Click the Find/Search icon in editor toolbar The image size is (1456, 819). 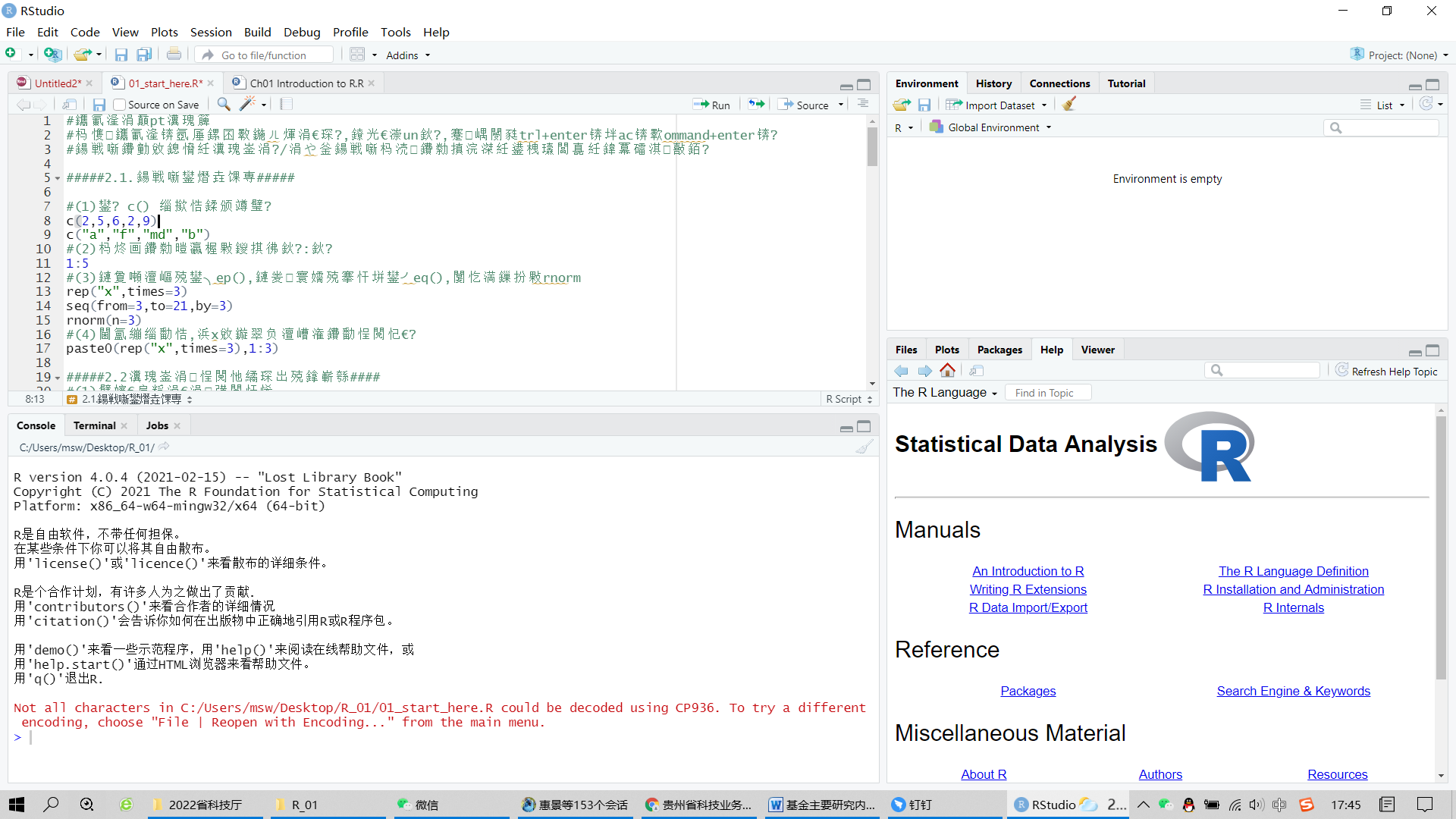tap(223, 105)
